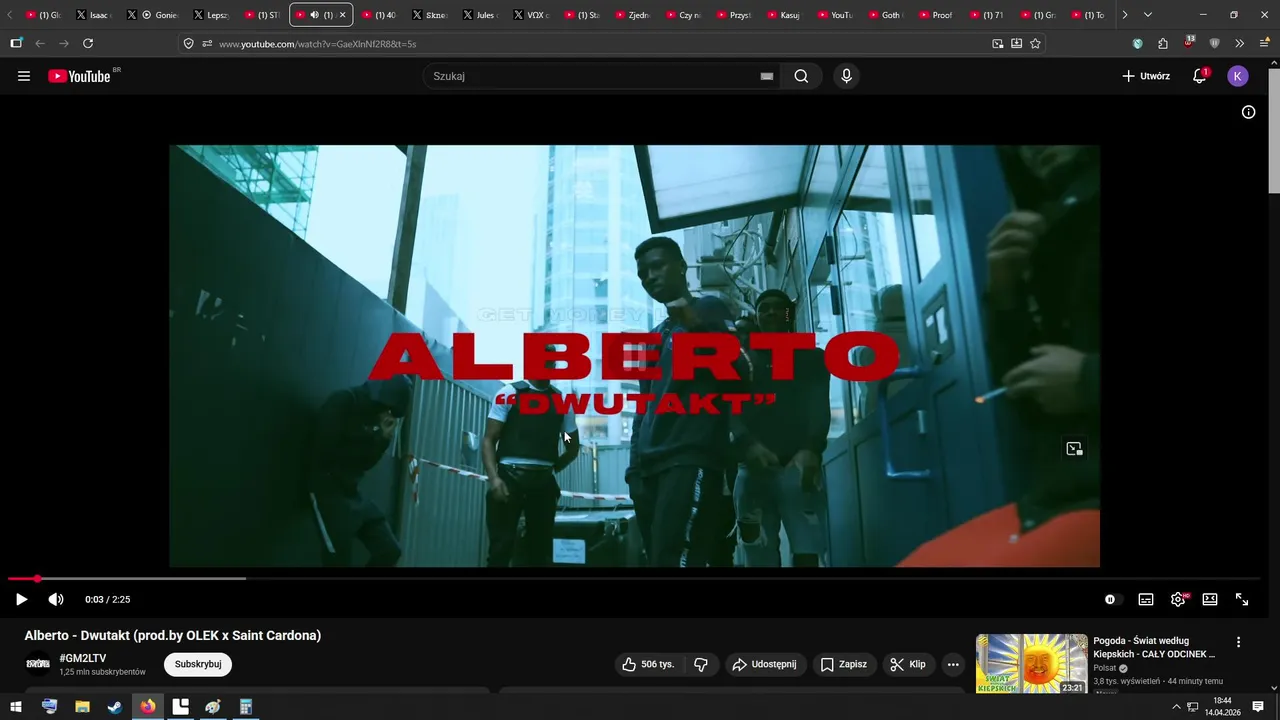Open the YouTube guide hamburger menu
This screenshot has height=720, width=1280.
click(x=24, y=76)
